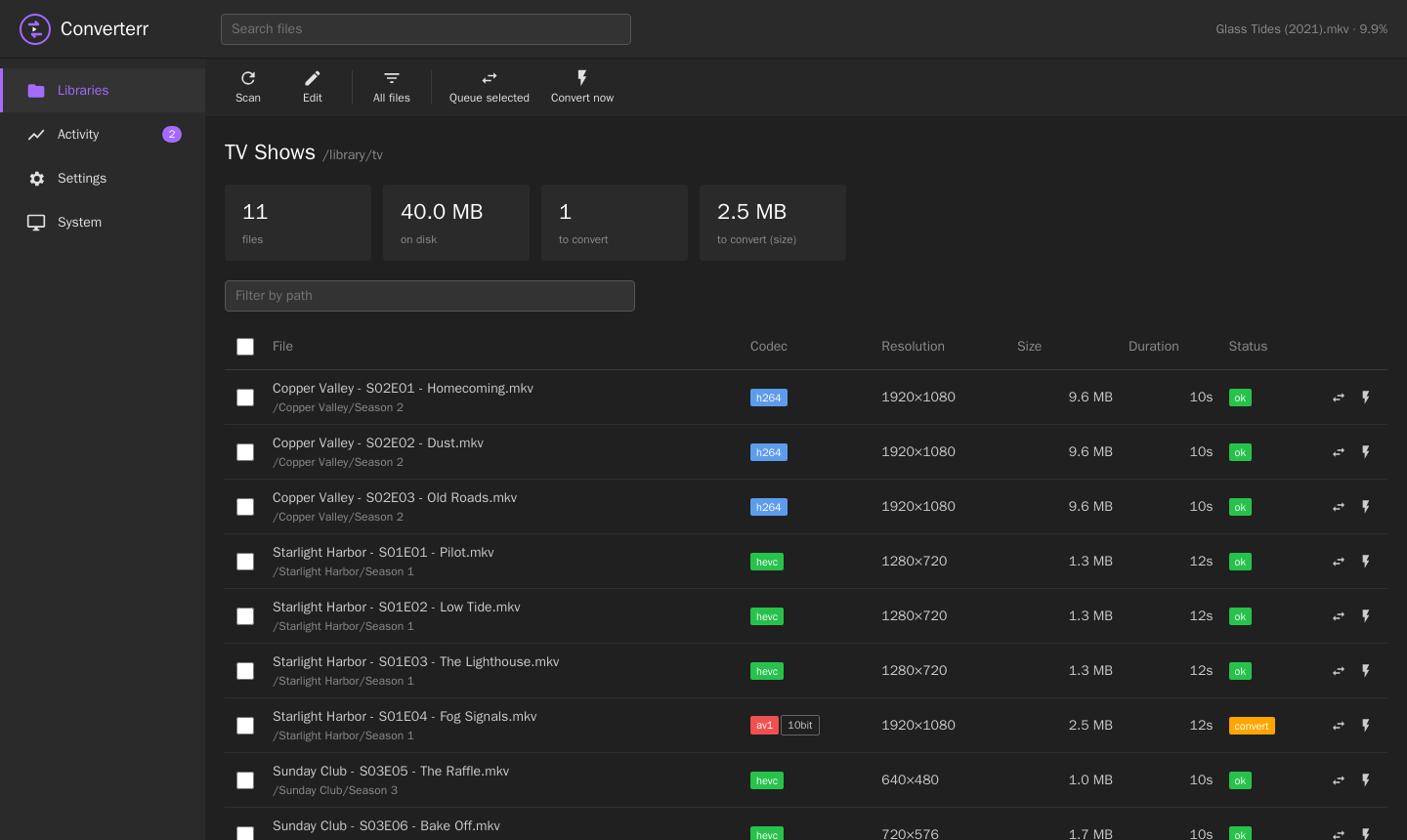
Task: Open Libraries in the sidebar
Action: [104, 90]
